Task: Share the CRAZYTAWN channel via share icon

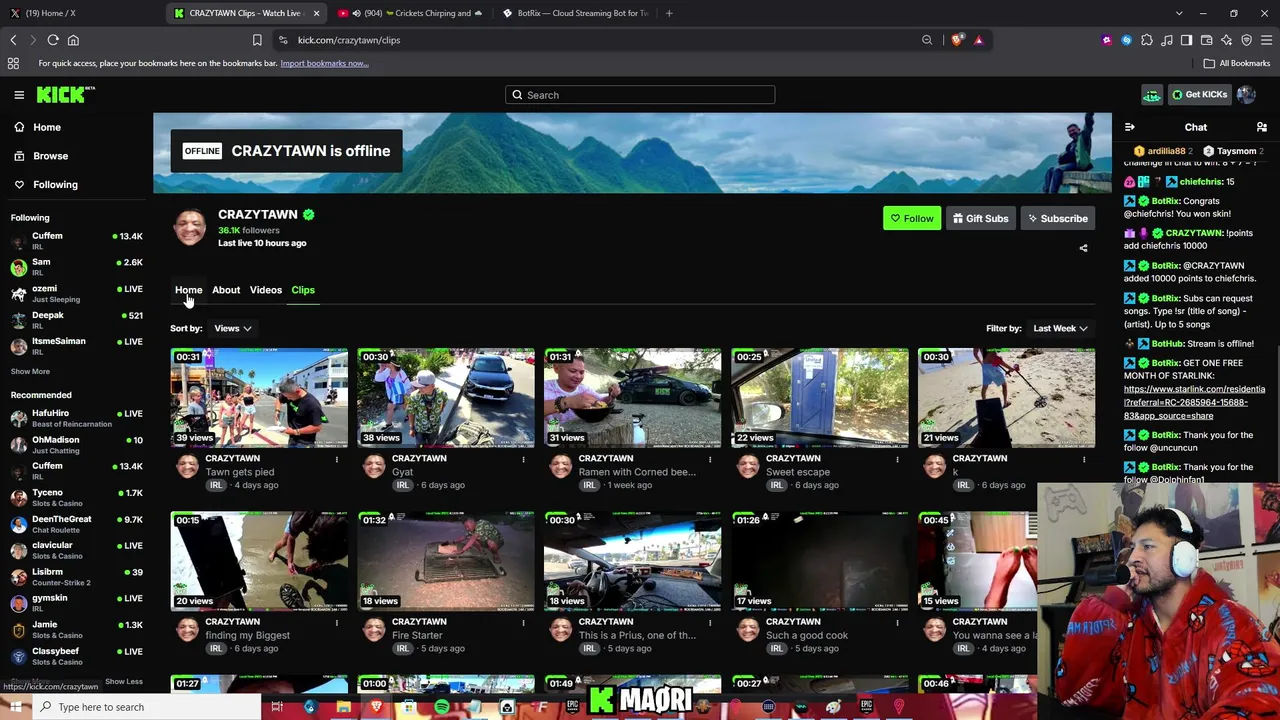Action: (1083, 248)
